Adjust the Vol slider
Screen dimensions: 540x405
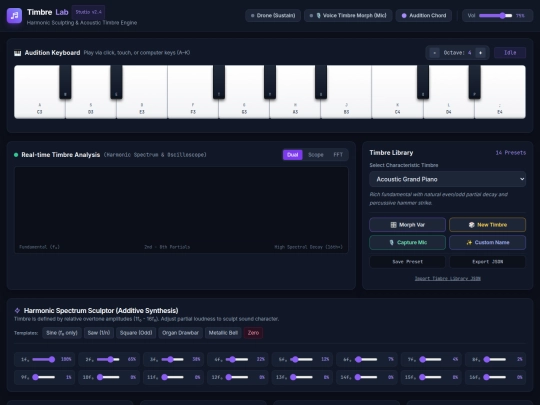495,15
